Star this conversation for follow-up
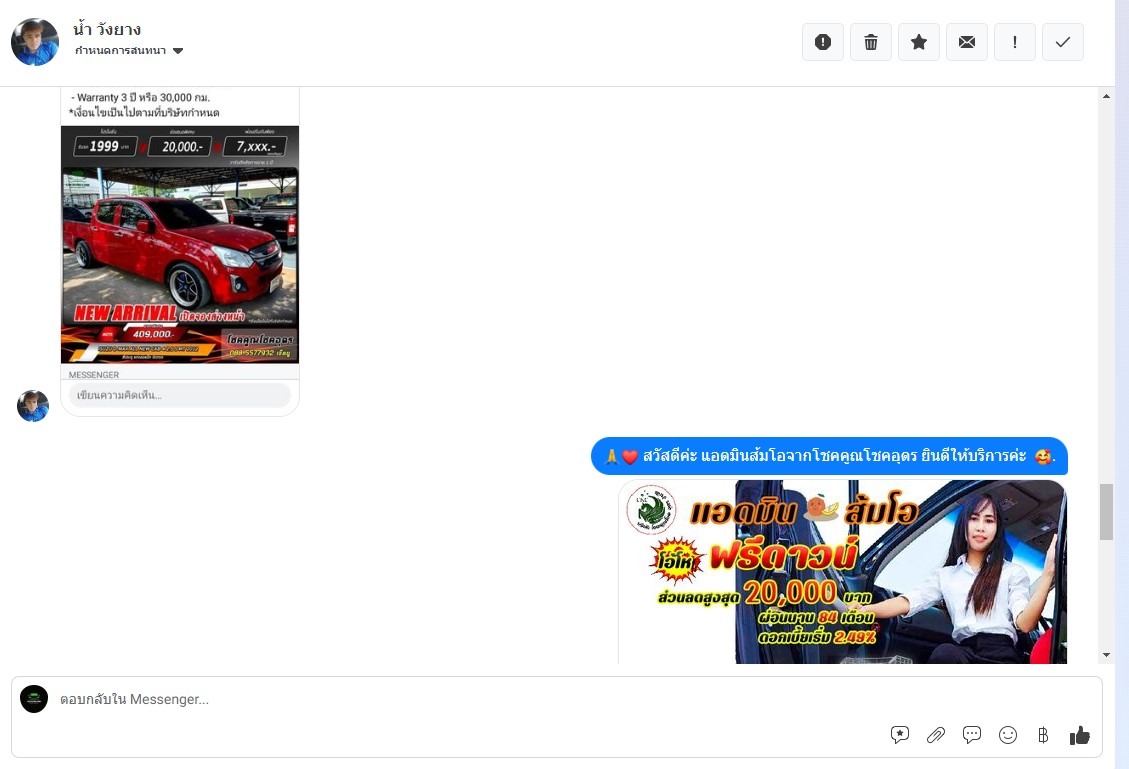 919,42
